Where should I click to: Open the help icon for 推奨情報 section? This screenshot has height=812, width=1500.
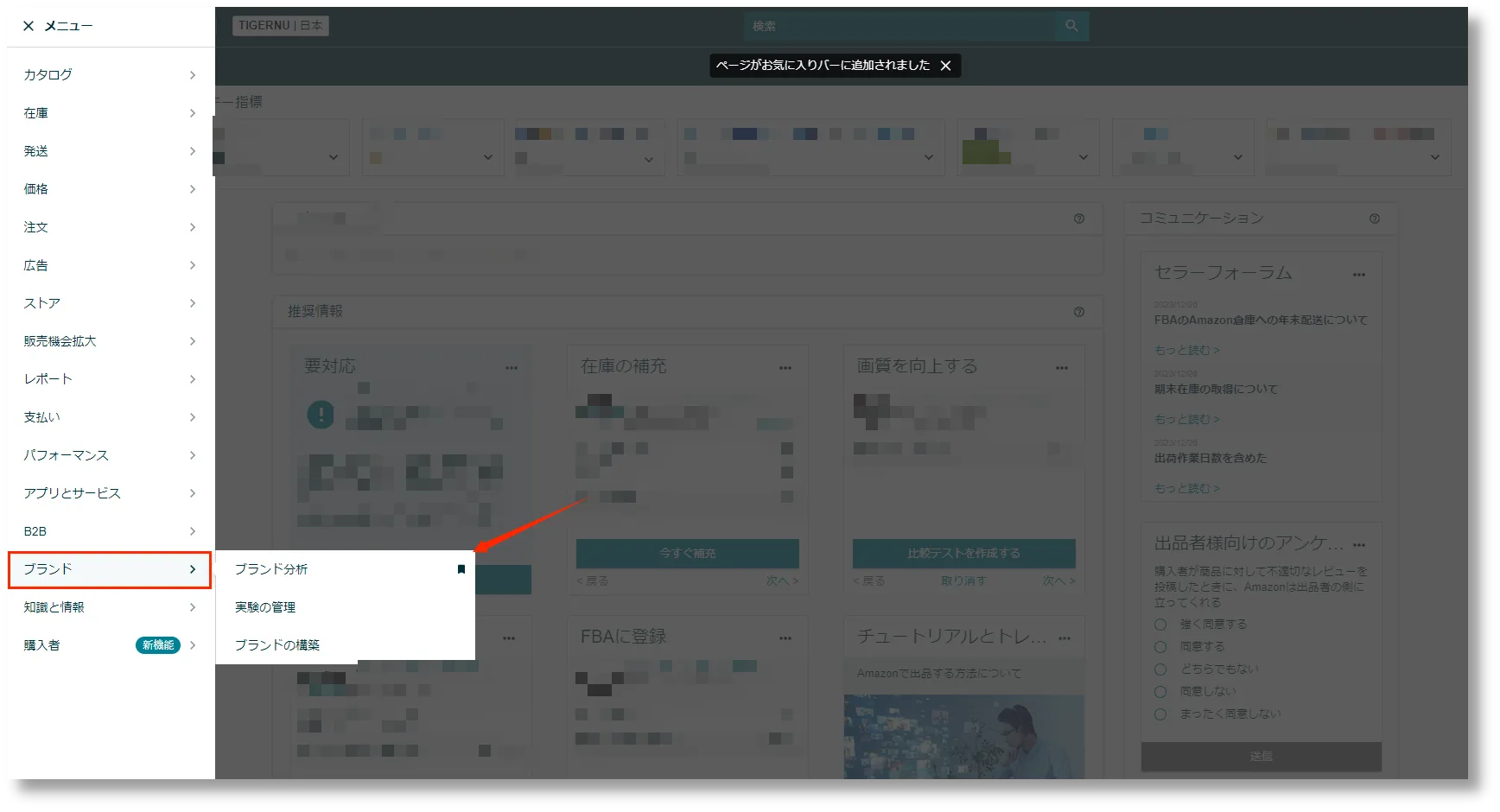pos(1078,312)
